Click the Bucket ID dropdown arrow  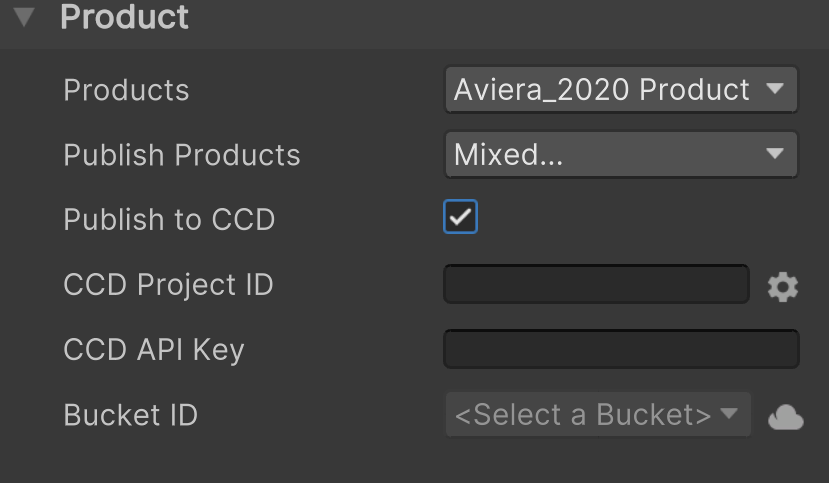729,413
